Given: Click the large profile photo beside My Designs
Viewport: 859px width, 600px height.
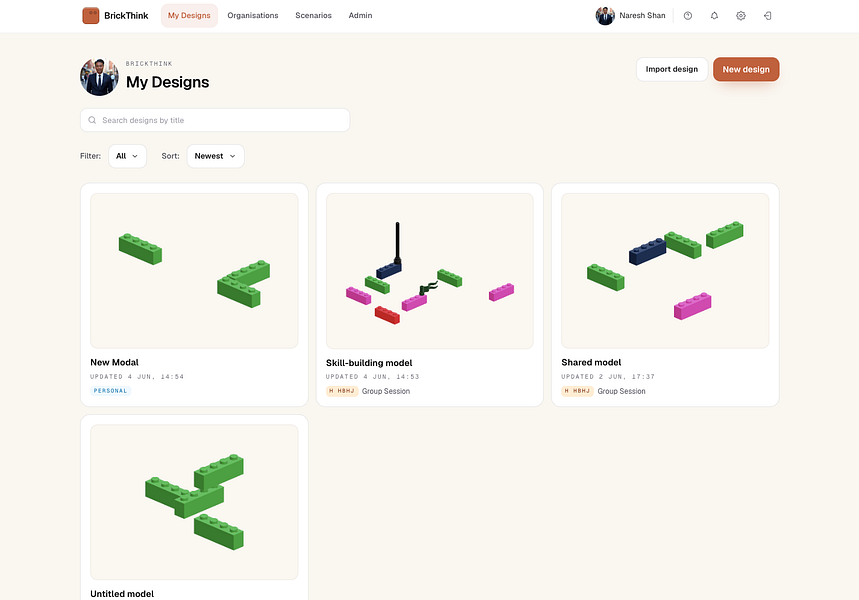Looking at the screenshot, I should coord(99,77).
